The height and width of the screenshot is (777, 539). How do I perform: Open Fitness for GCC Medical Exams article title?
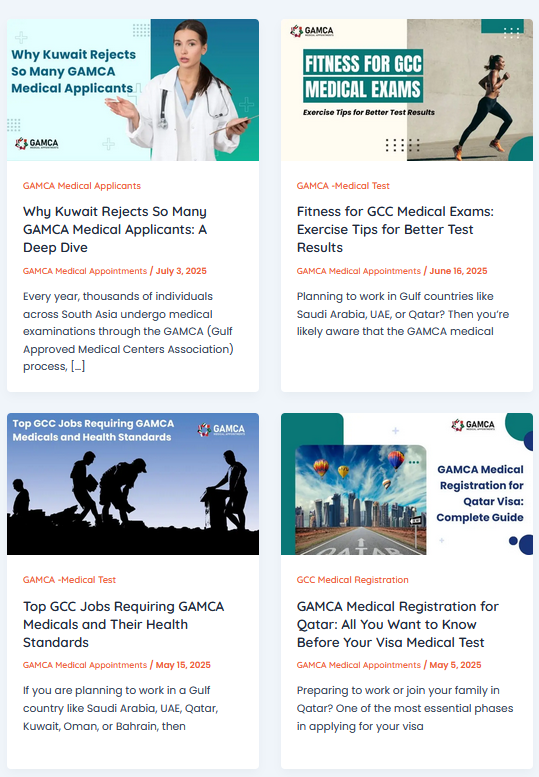395,229
